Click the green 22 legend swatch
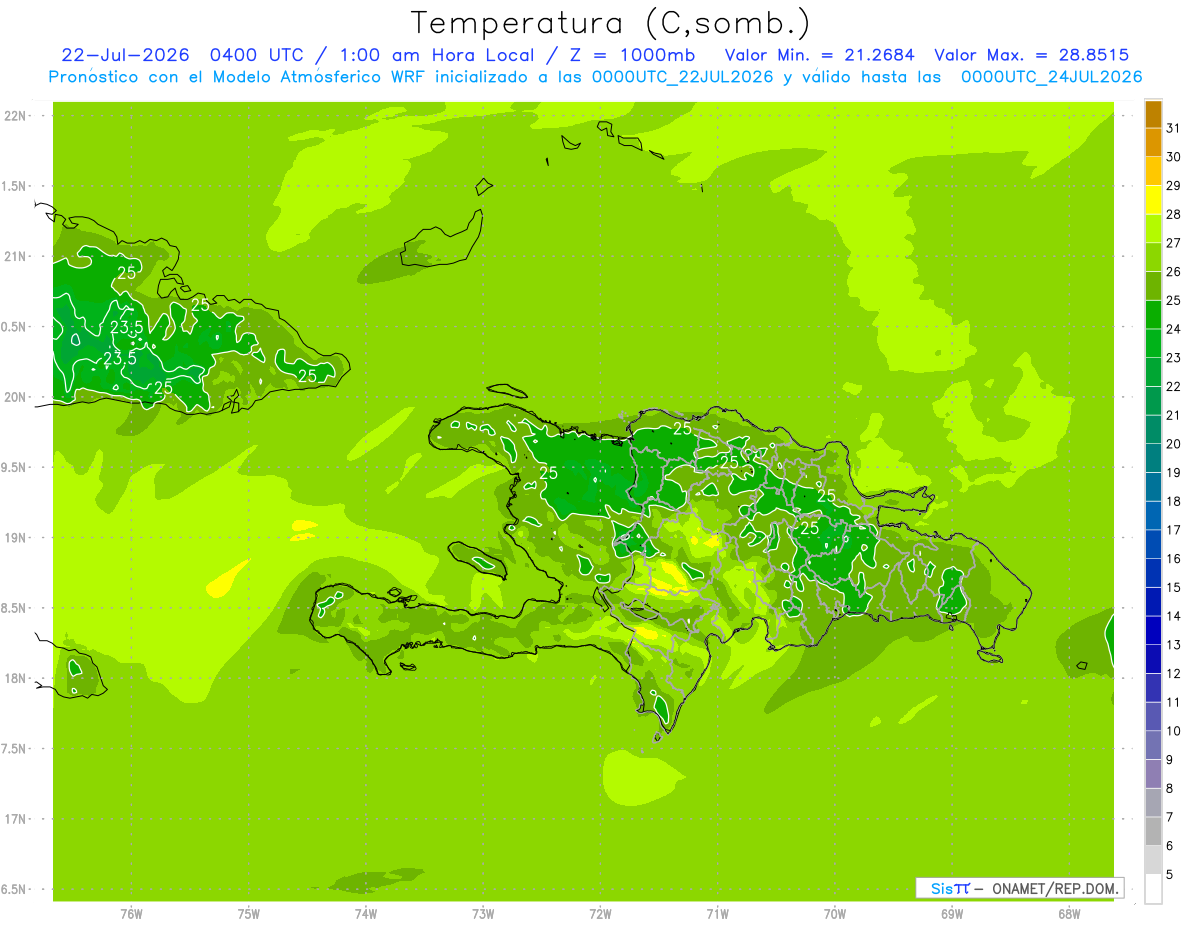The image size is (1200, 927). [1153, 372]
